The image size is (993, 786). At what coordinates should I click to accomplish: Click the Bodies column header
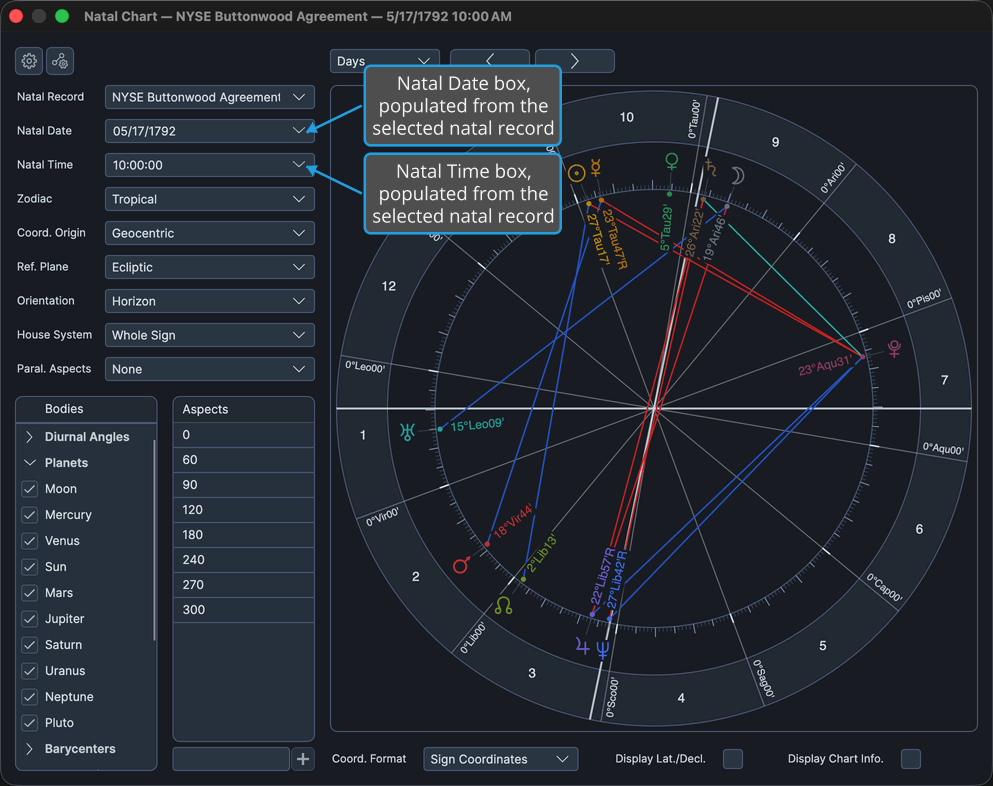click(86, 409)
